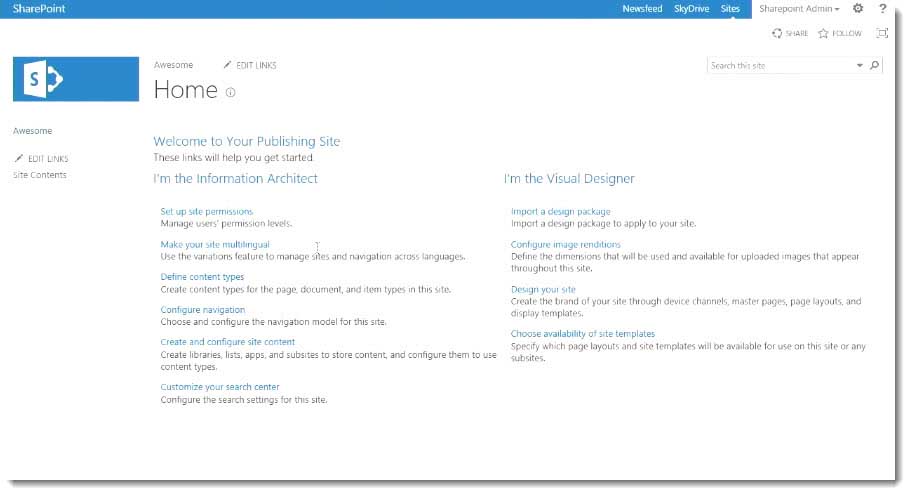Click the SharePoint logo image

[x=76, y=79]
